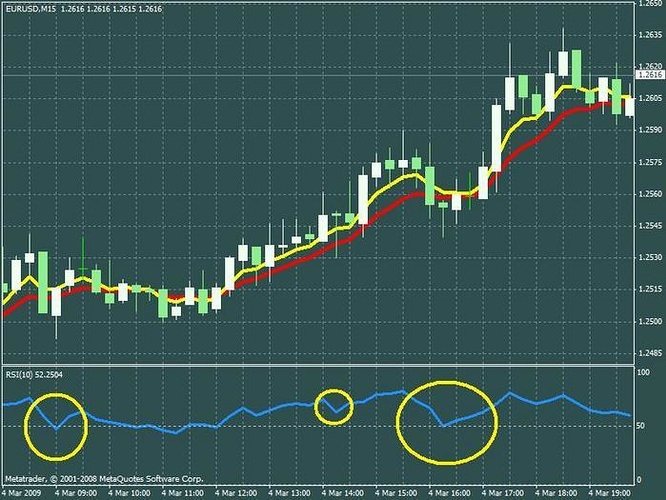This screenshot has height=500, width=666.
Task: Click price level 1.2515 on the axis
Action: pos(650,289)
